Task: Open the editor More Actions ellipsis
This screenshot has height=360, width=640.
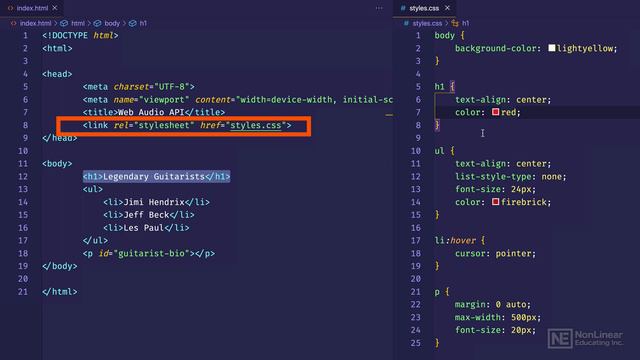Action: click(x=379, y=8)
